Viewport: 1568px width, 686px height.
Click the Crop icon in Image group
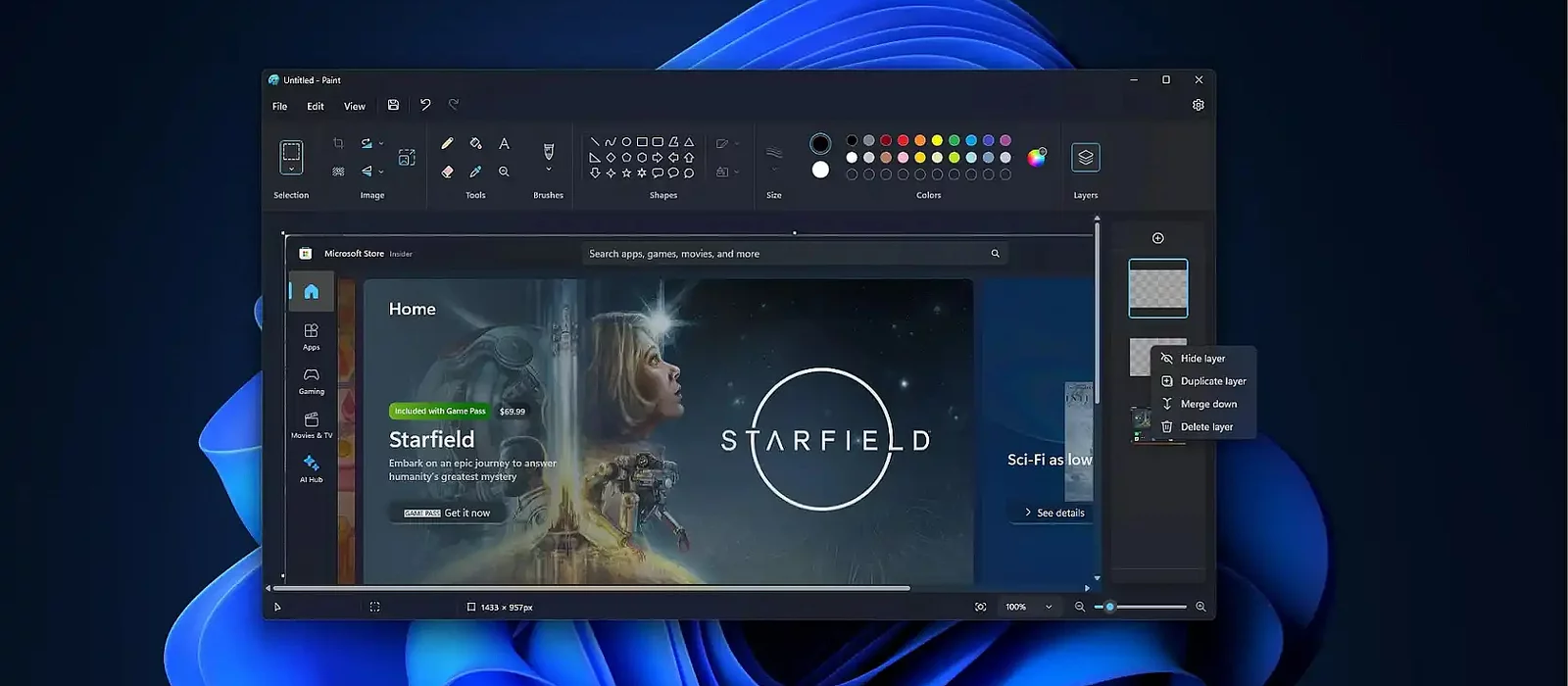[338, 143]
